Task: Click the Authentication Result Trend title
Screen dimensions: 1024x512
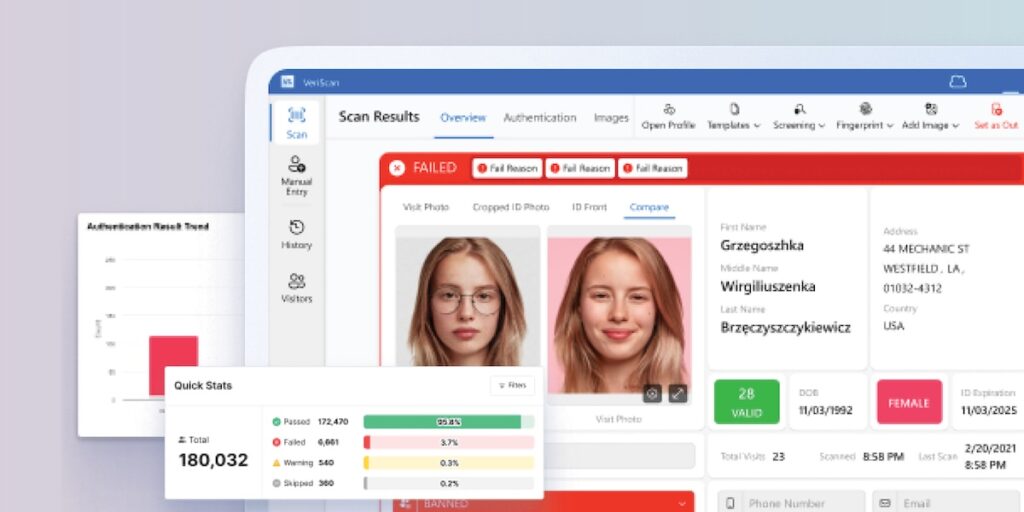Action: pyautogui.click(x=148, y=226)
